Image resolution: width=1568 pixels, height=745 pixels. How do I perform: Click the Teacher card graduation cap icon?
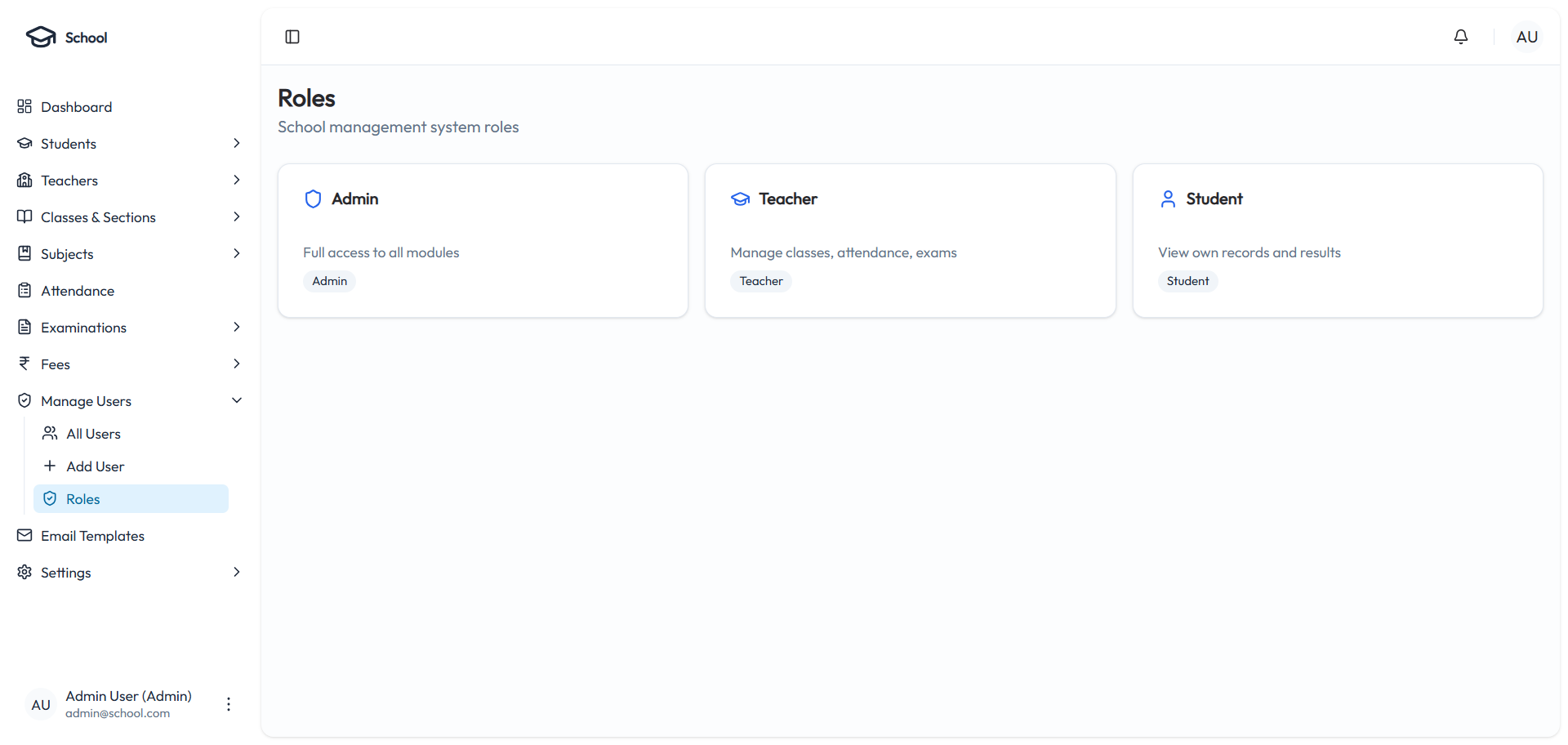(x=741, y=199)
